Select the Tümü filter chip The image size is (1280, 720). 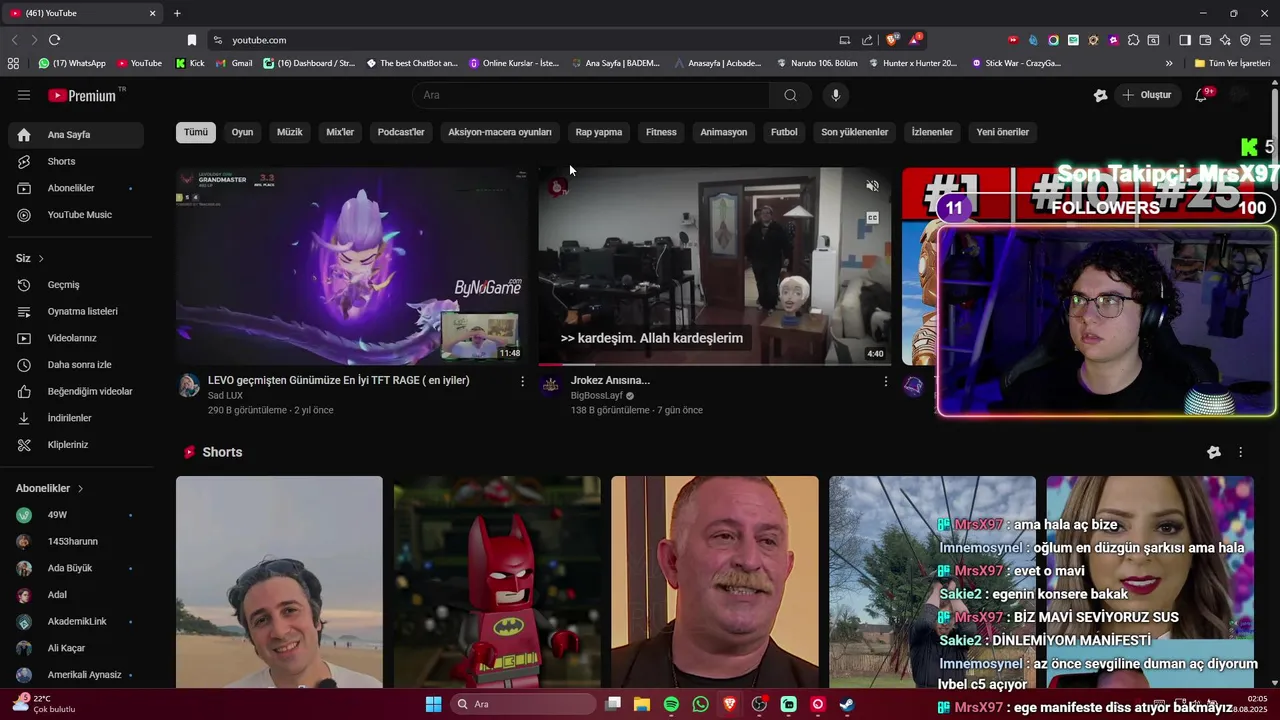[x=196, y=132]
